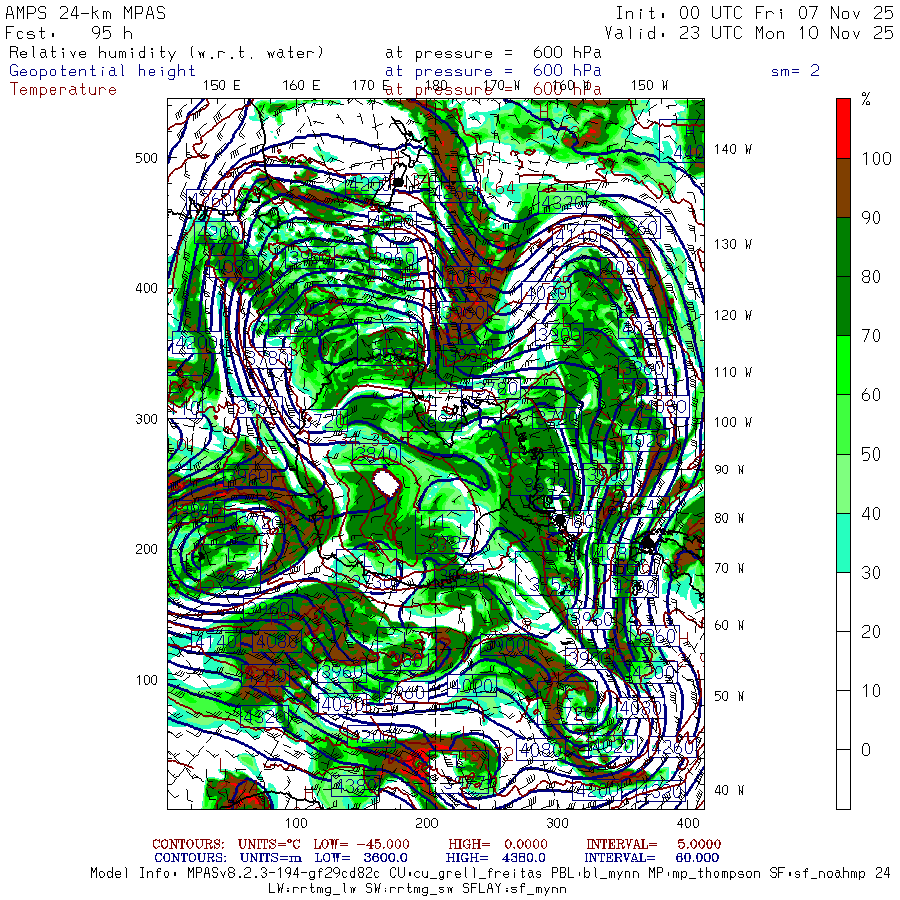900x900 pixels.
Task: Select the "70 W" longitude label
Action: point(729,568)
